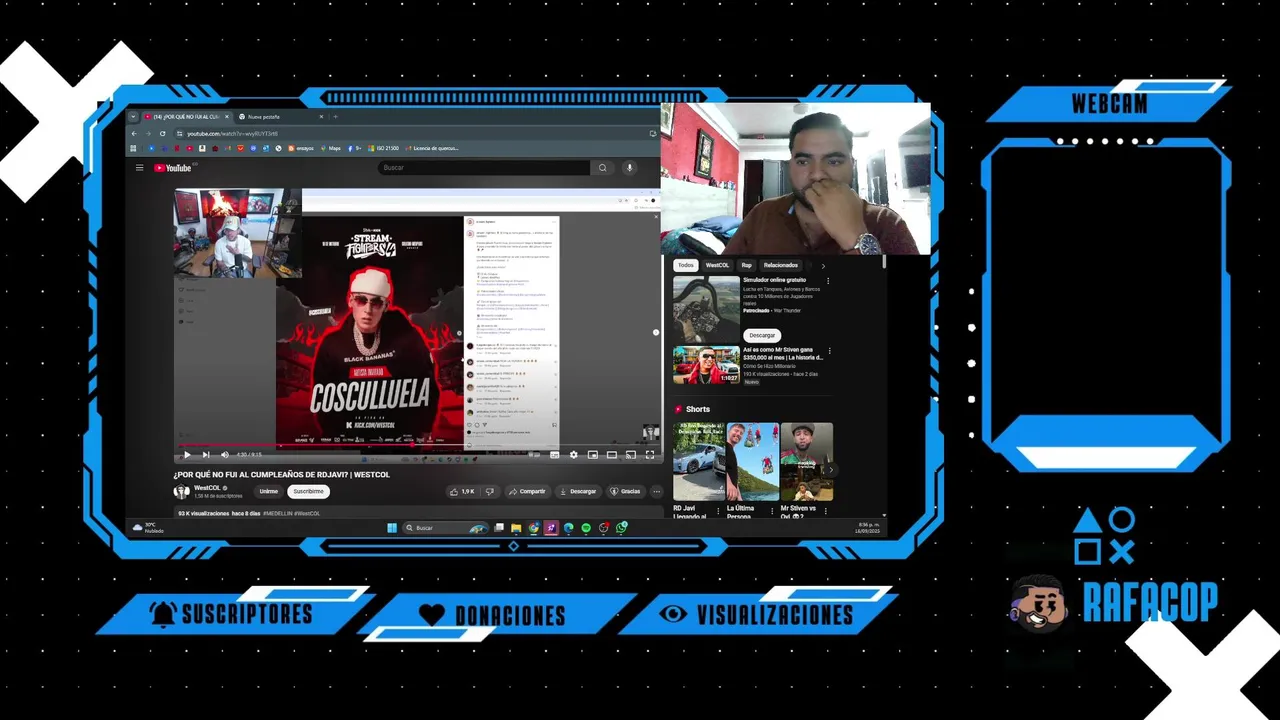The image size is (1280, 720).
Task: Select the Todos filter chip
Action: pyautogui.click(x=685, y=265)
